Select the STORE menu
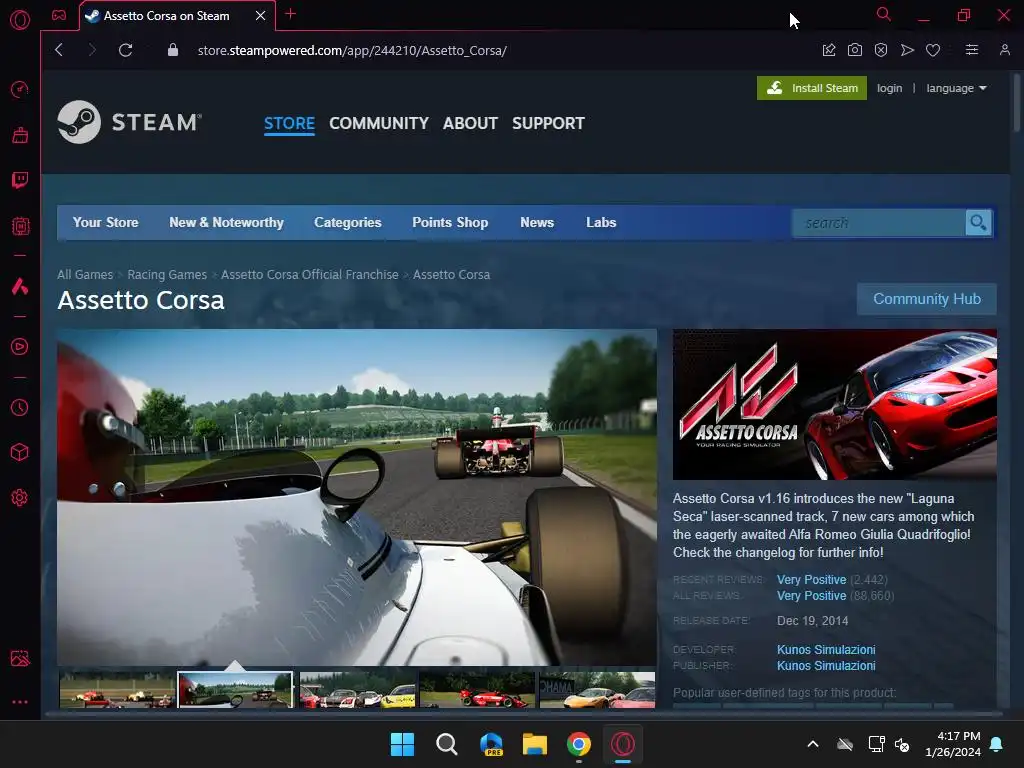1024x768 pixels. (x=289, y=123)
